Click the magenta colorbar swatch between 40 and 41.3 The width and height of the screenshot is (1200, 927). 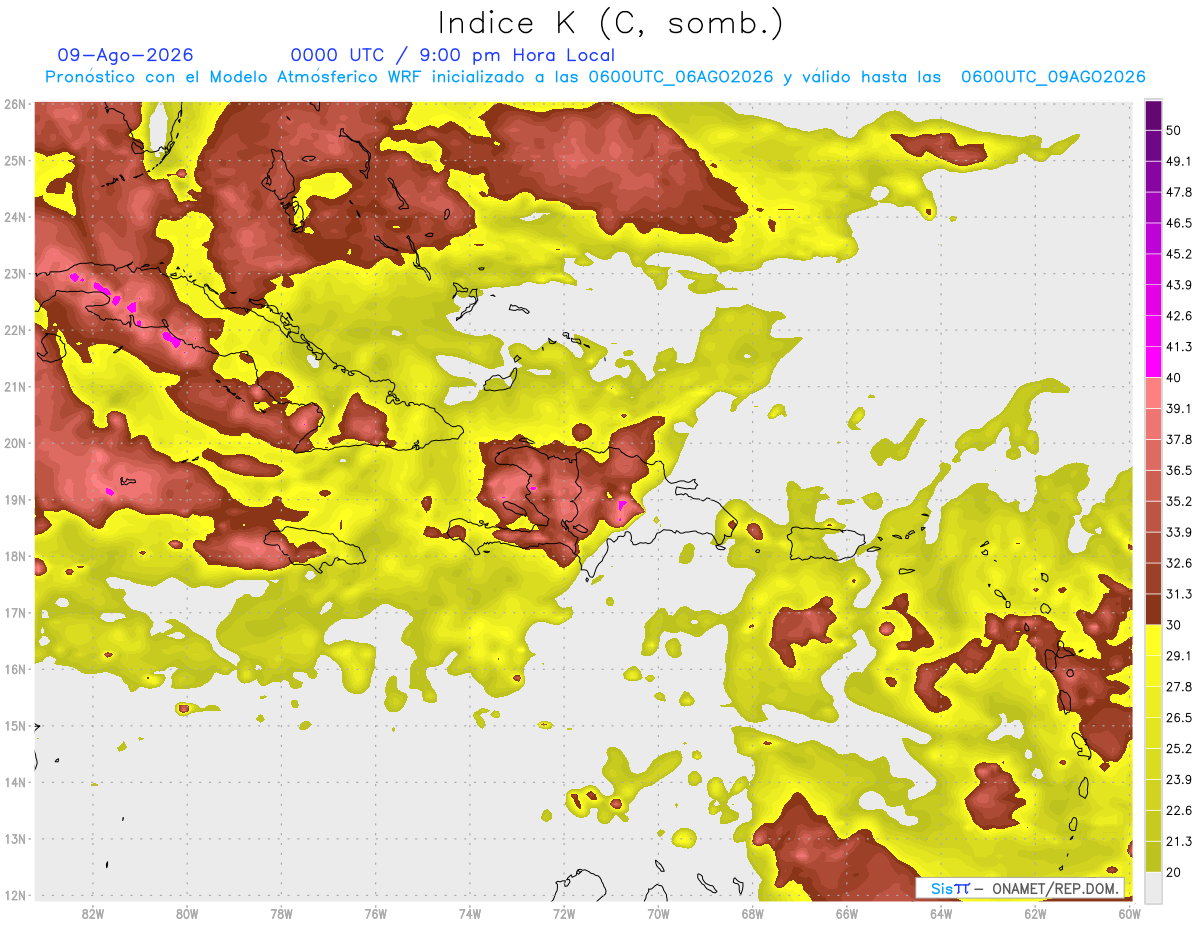click(1153, 362)
